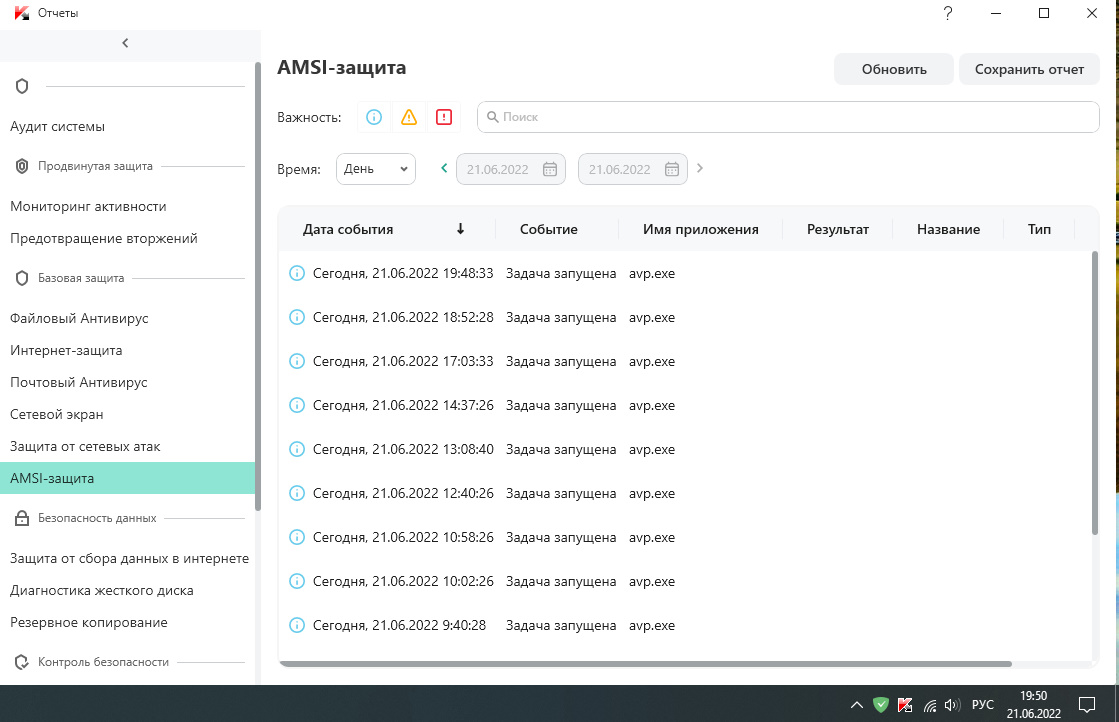Click the Обновить button
Image resolution: width=1119 pixels, height=722 pixels.
(893, 69)
